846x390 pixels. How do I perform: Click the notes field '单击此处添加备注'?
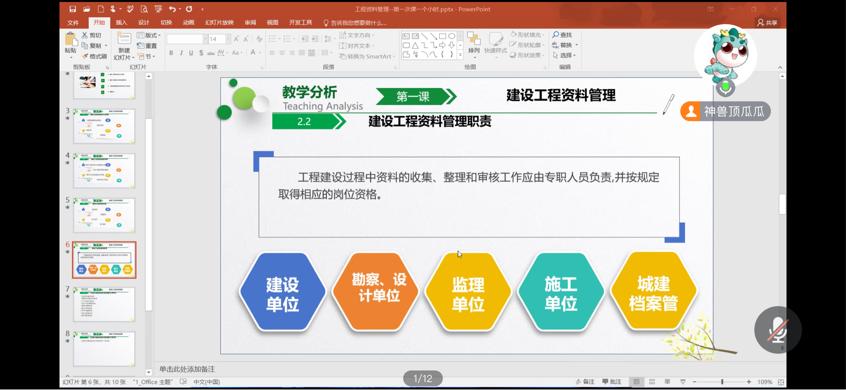(187, 369)
